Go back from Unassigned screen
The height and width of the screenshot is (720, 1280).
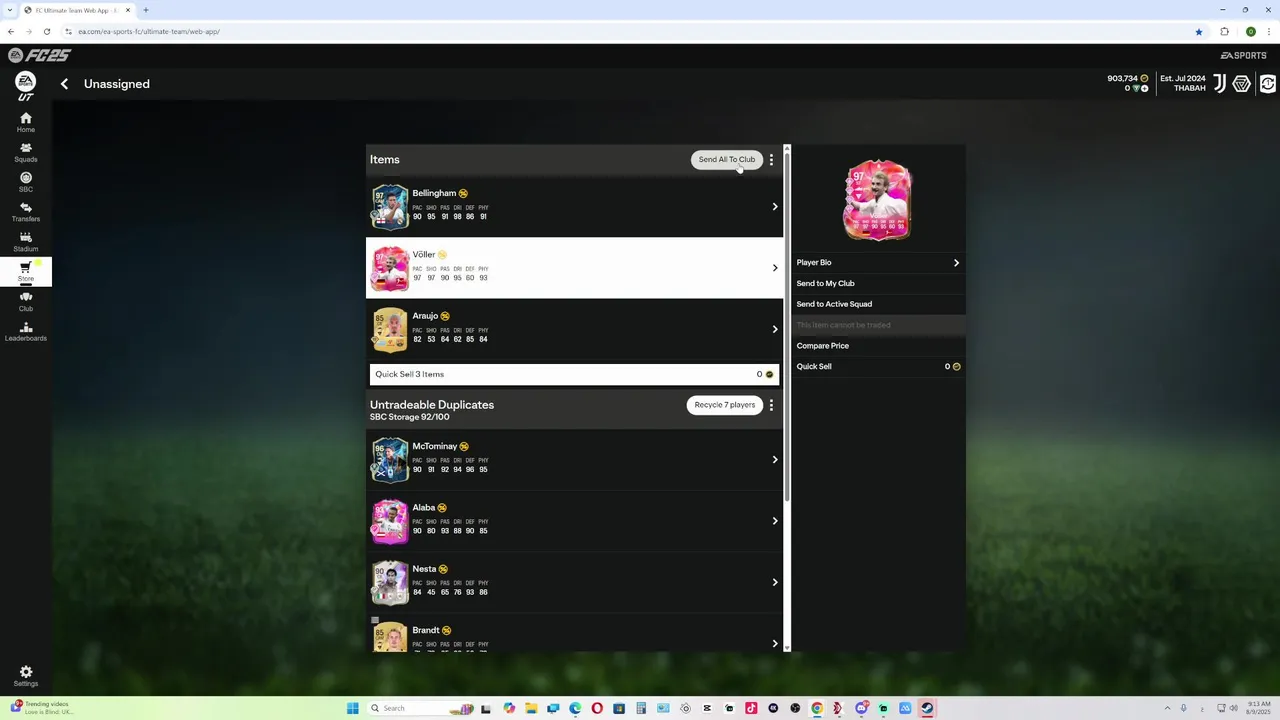(64, 84)
